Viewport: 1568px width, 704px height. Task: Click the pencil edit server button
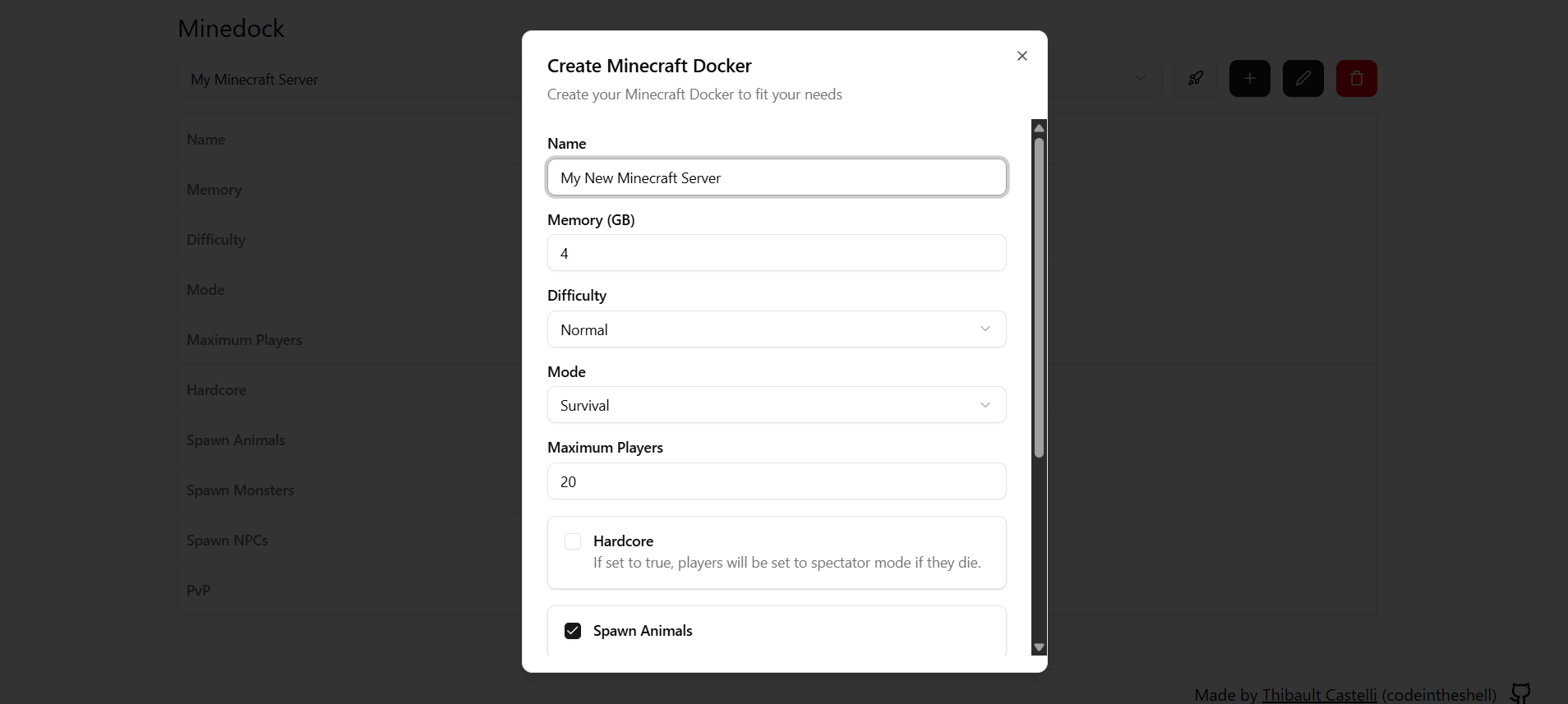point(1303,79)
